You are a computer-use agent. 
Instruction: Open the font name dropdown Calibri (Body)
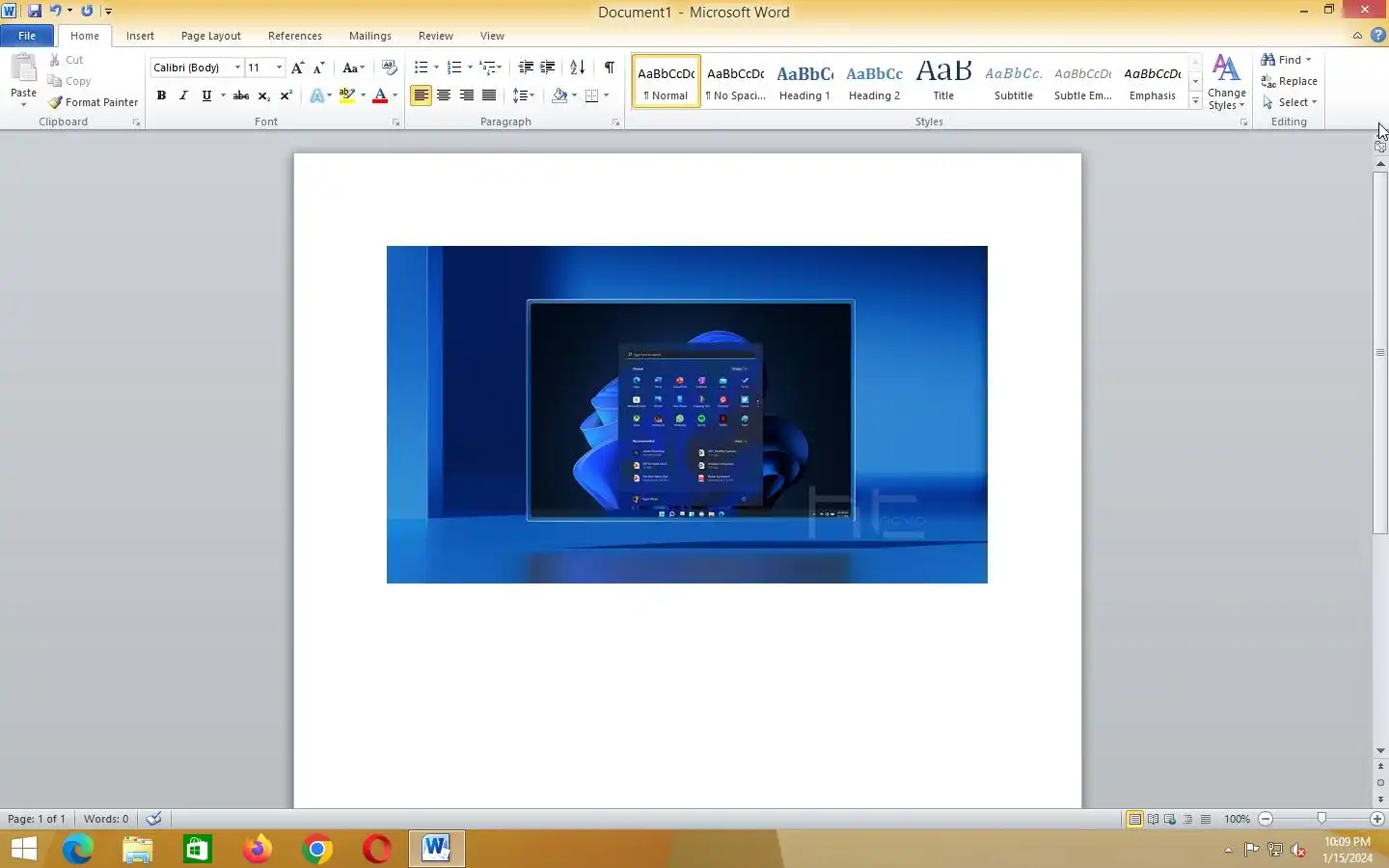tap(237, 68)
